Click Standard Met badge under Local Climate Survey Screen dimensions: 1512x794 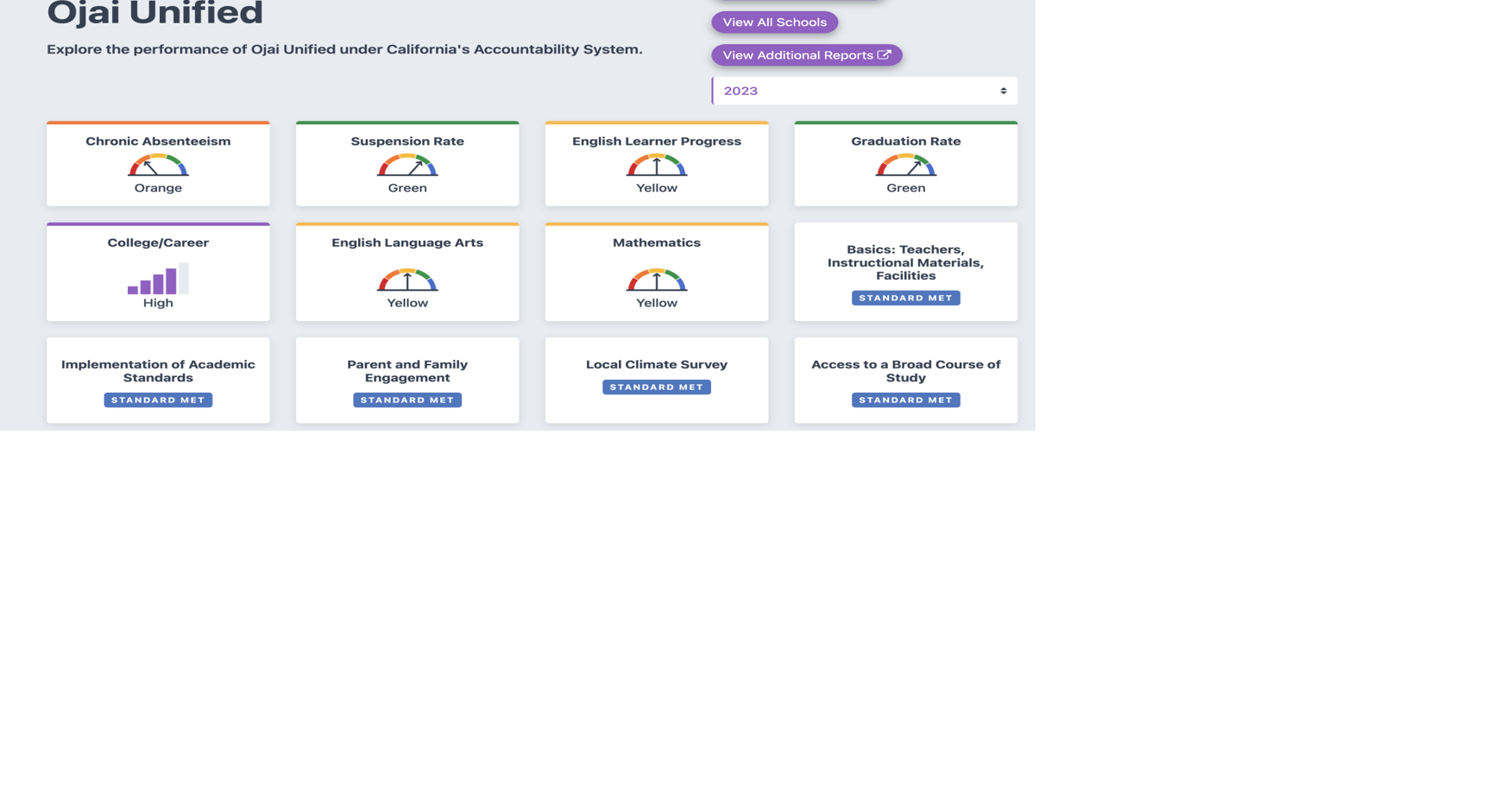click(657, 388)
